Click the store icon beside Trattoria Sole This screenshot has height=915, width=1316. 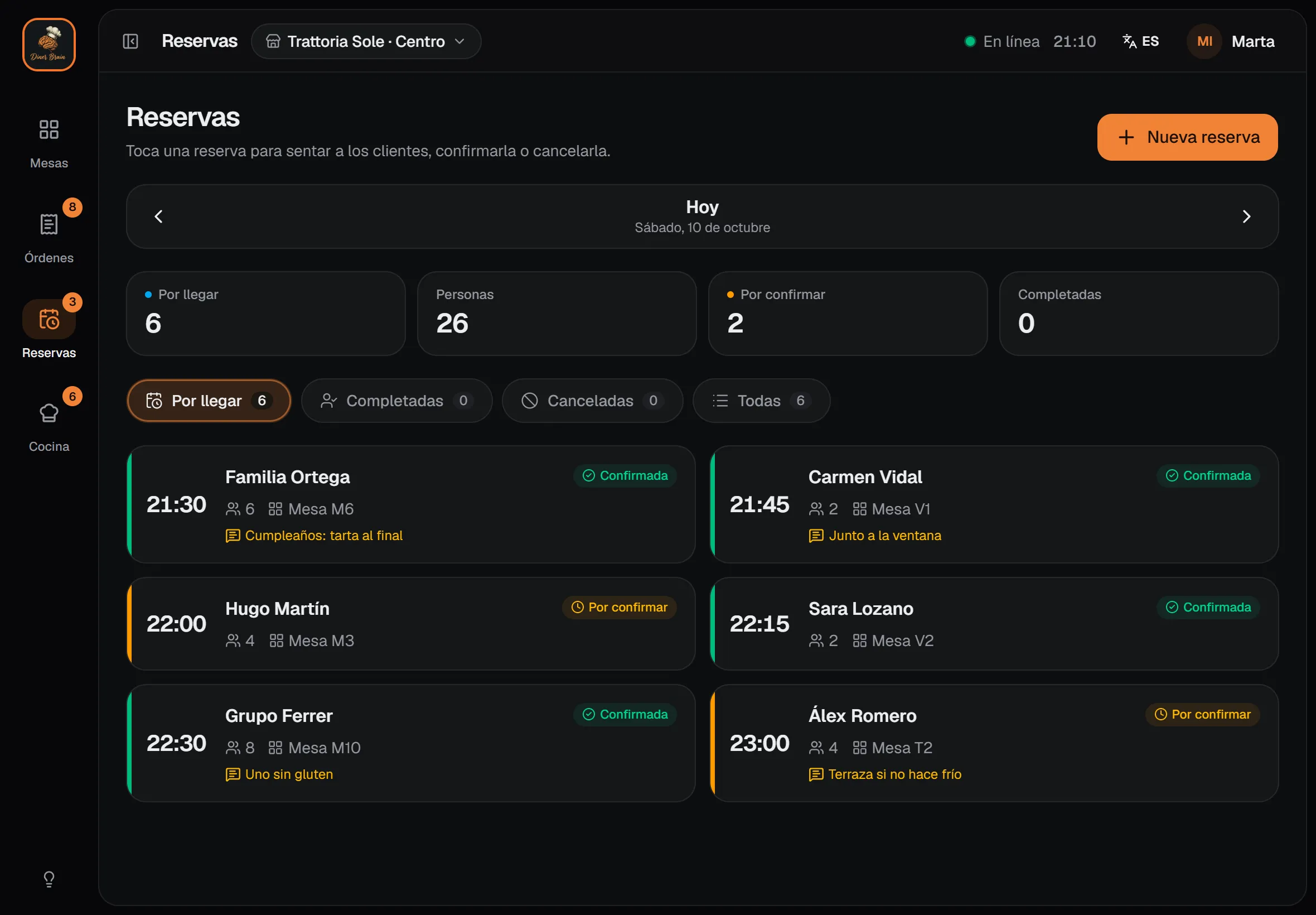(x=273, y=41)
